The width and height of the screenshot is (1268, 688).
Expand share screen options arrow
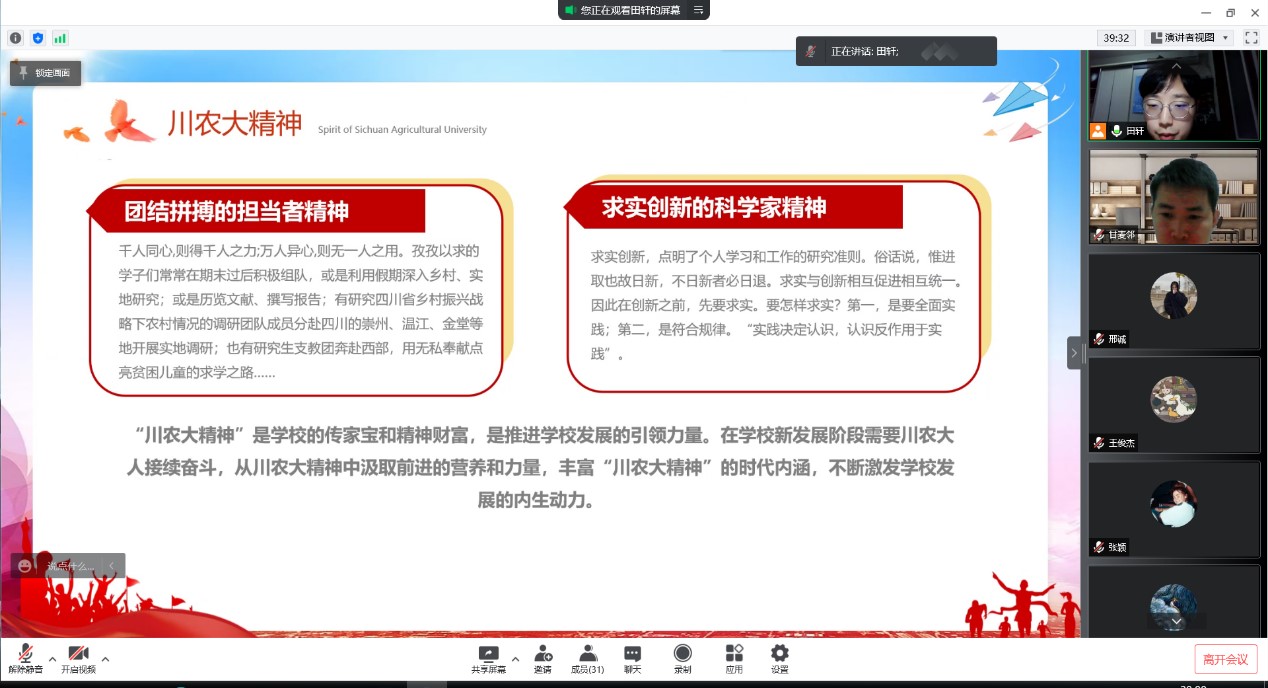[x=516, y=659]
